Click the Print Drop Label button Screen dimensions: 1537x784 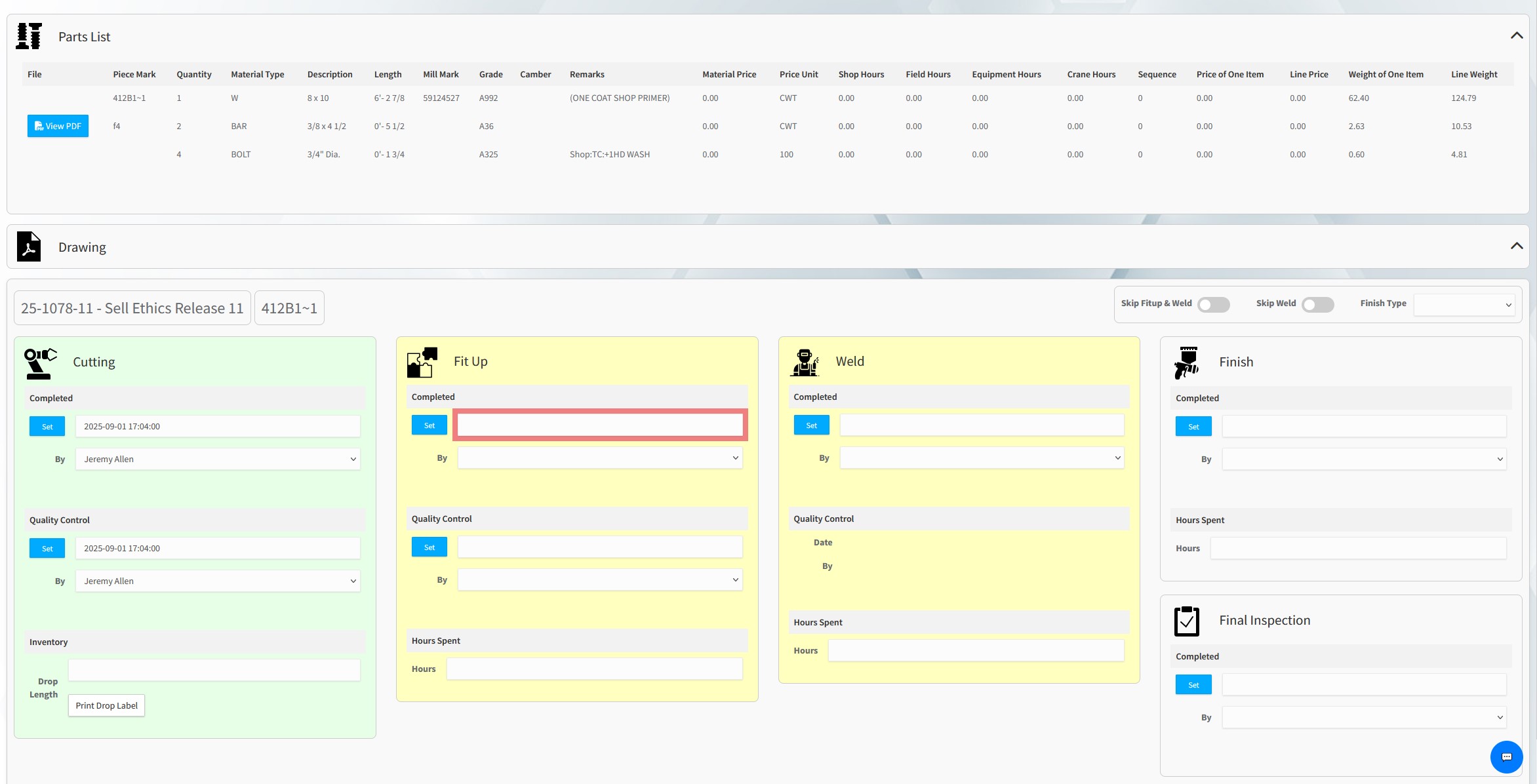[106, 706]
